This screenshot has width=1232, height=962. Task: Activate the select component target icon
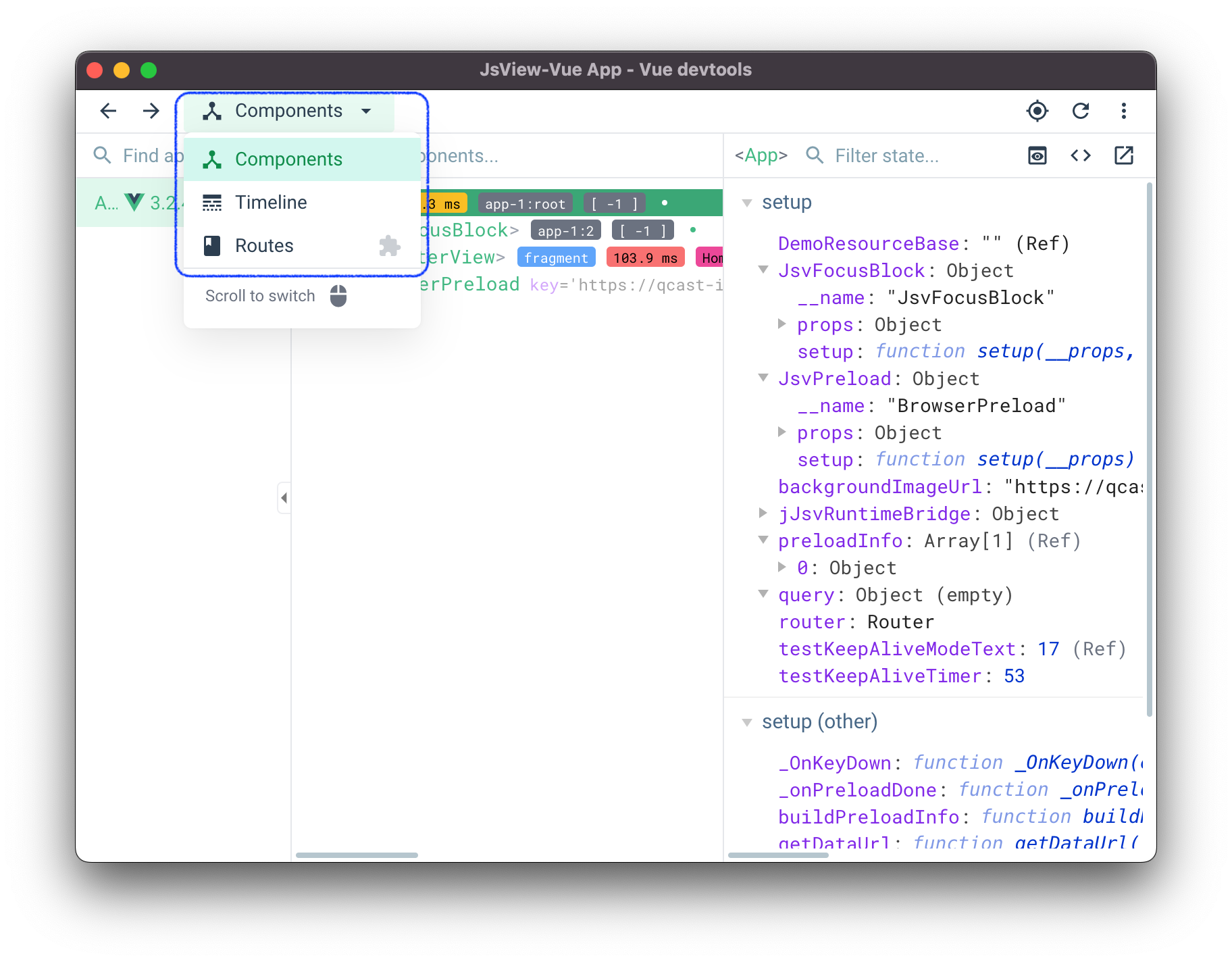tap(1037, 111)
